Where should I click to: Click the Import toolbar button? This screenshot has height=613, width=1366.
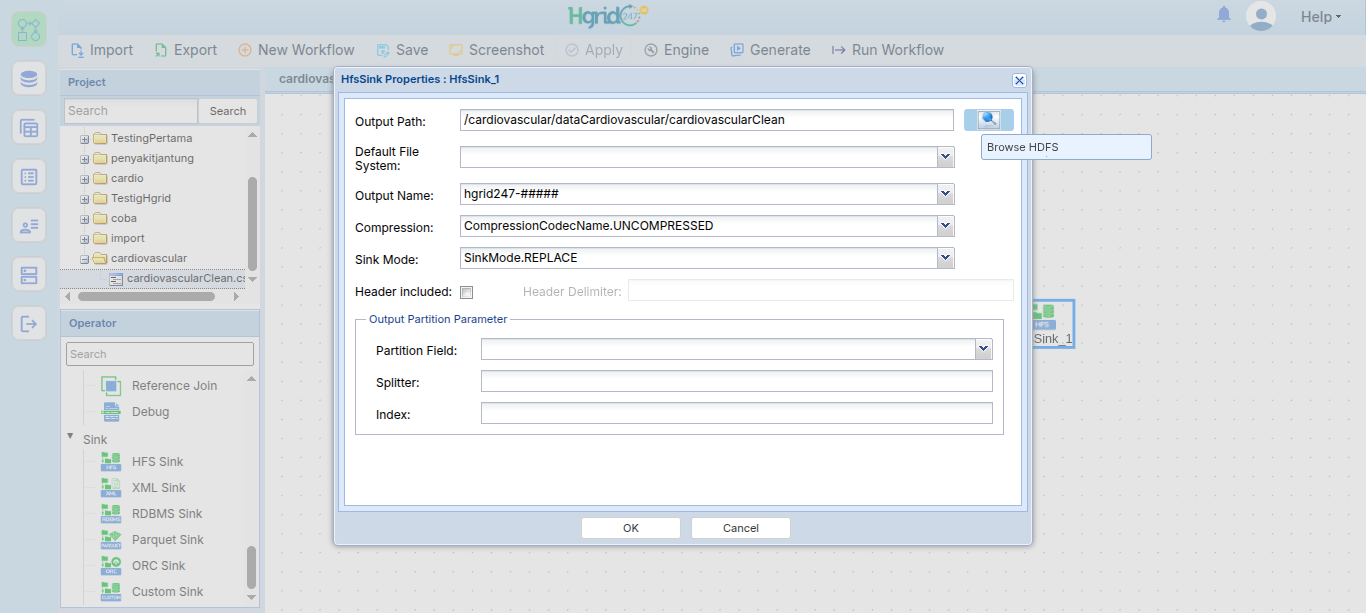pos(101,50)
